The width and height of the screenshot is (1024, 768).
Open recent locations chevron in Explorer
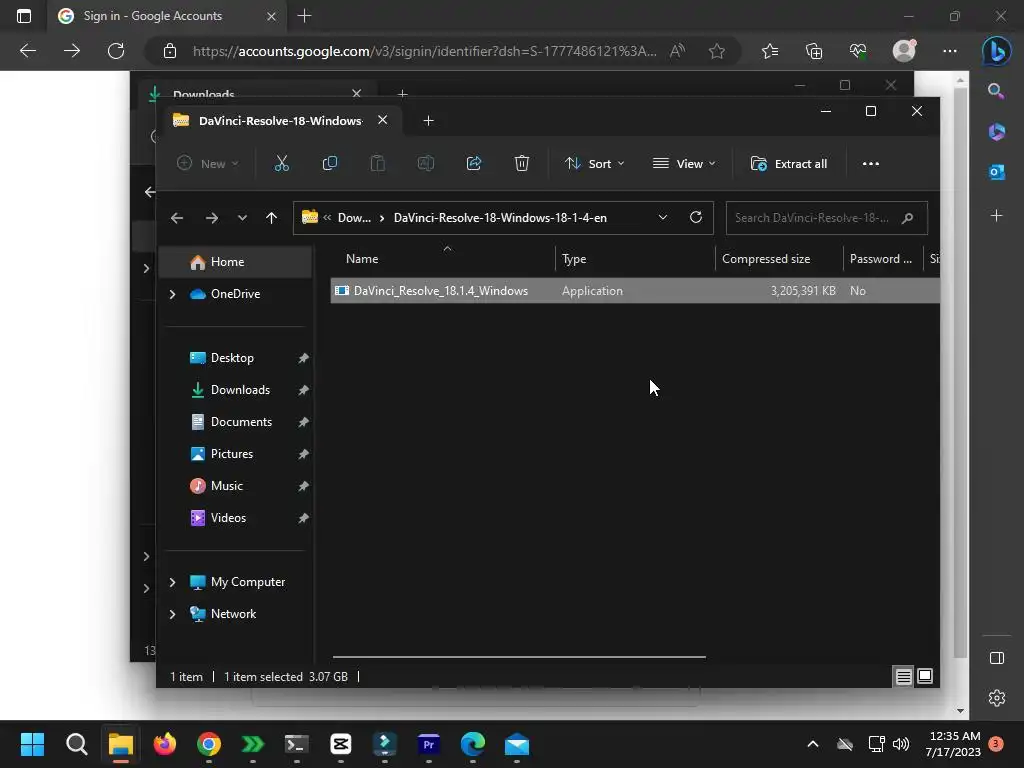(x=242, y=218)
